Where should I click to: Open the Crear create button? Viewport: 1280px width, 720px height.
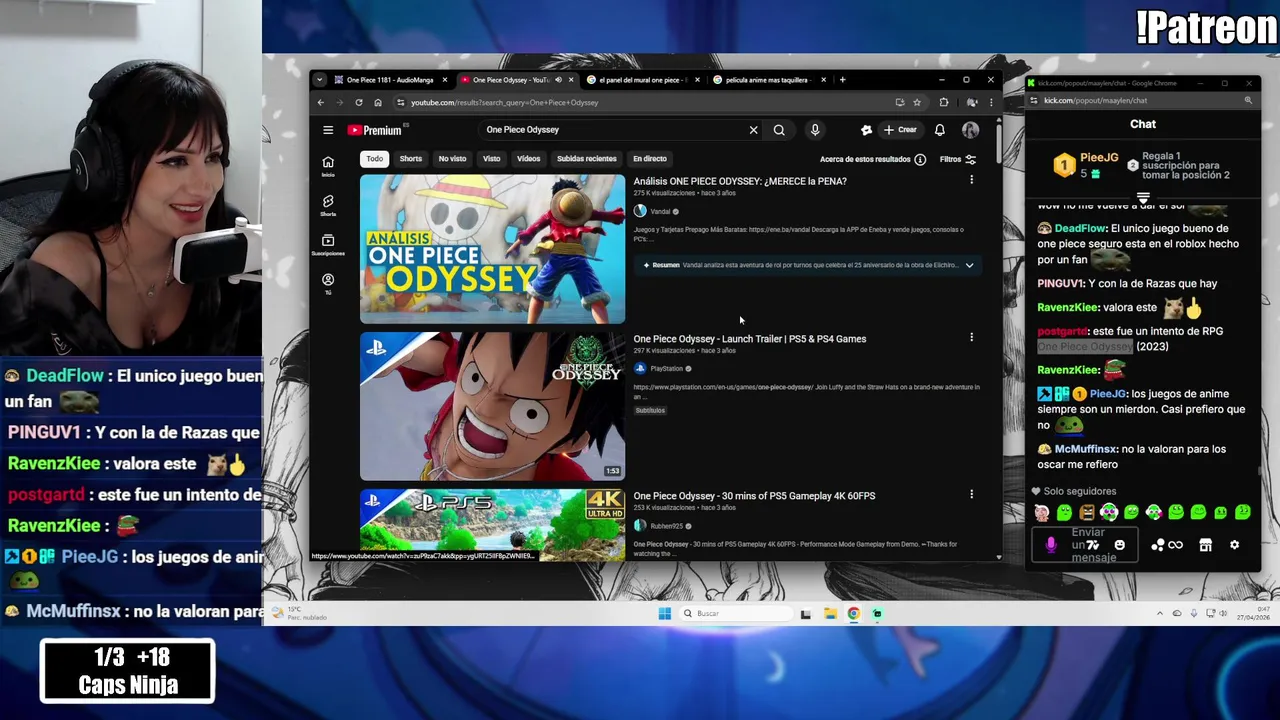pyautogui.click(x=900, y=130)
